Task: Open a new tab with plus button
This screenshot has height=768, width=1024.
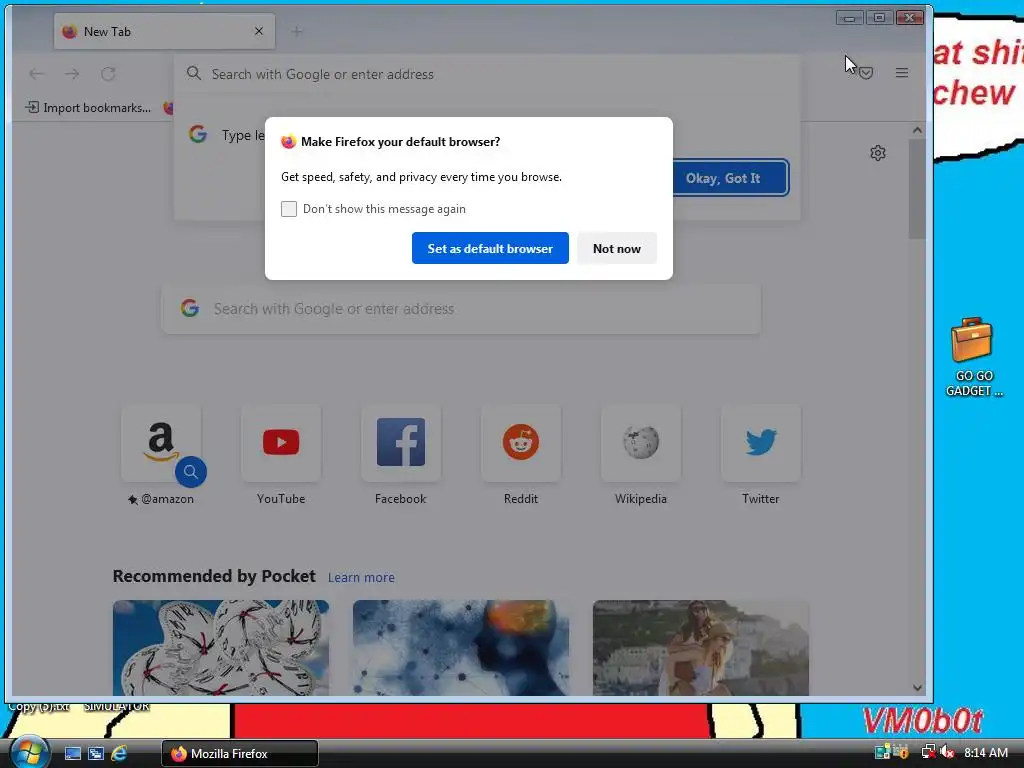Action: pyautogui.click(x=296, y=31)
